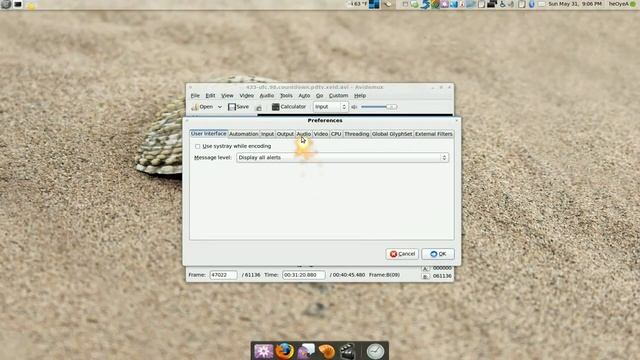This screenshot has height=360, width=640.
Task: Expand the Open button dropdown arrow
Action: pyautogui.click(x=220, y=107)
